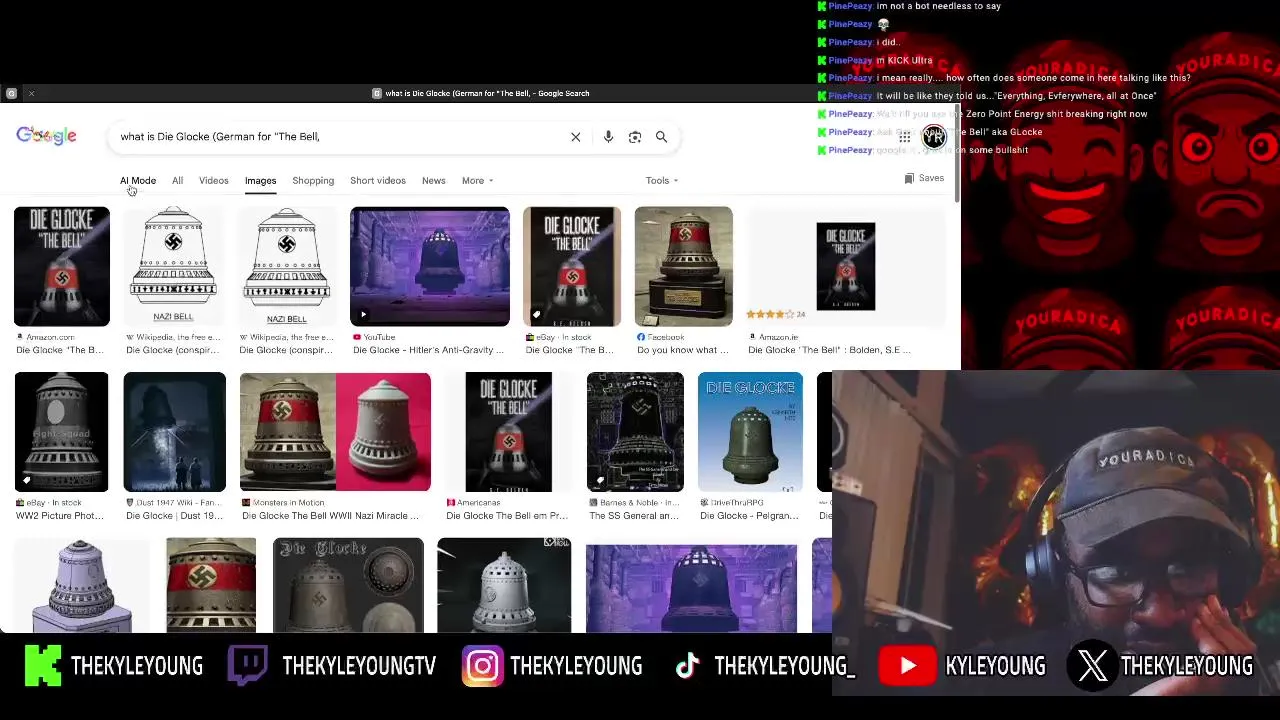The height and width of the screenshot is (720, 1280).
Task: Select the Images tab
Action: [260, 180]
